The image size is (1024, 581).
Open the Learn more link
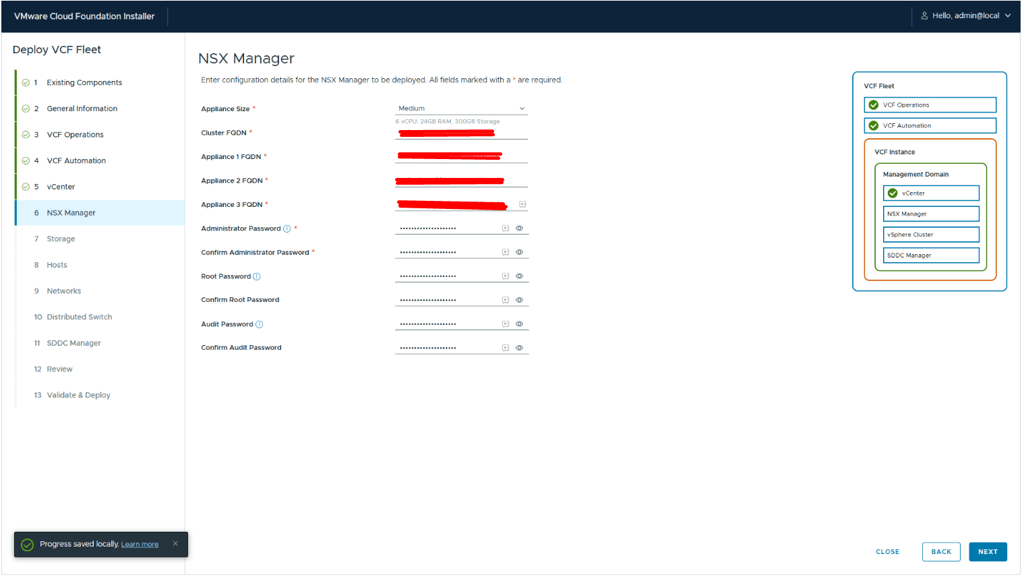coord(140,546)
